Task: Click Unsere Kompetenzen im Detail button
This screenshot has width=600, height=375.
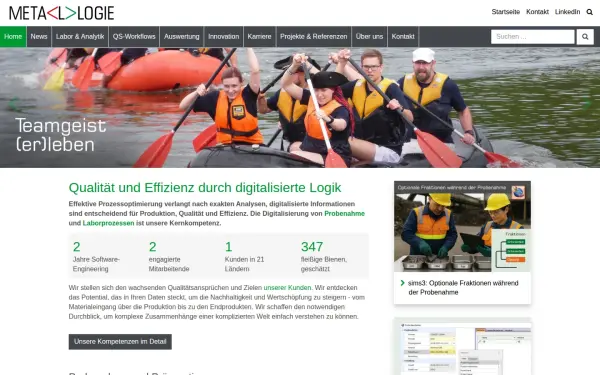Action: coord(120,342)
